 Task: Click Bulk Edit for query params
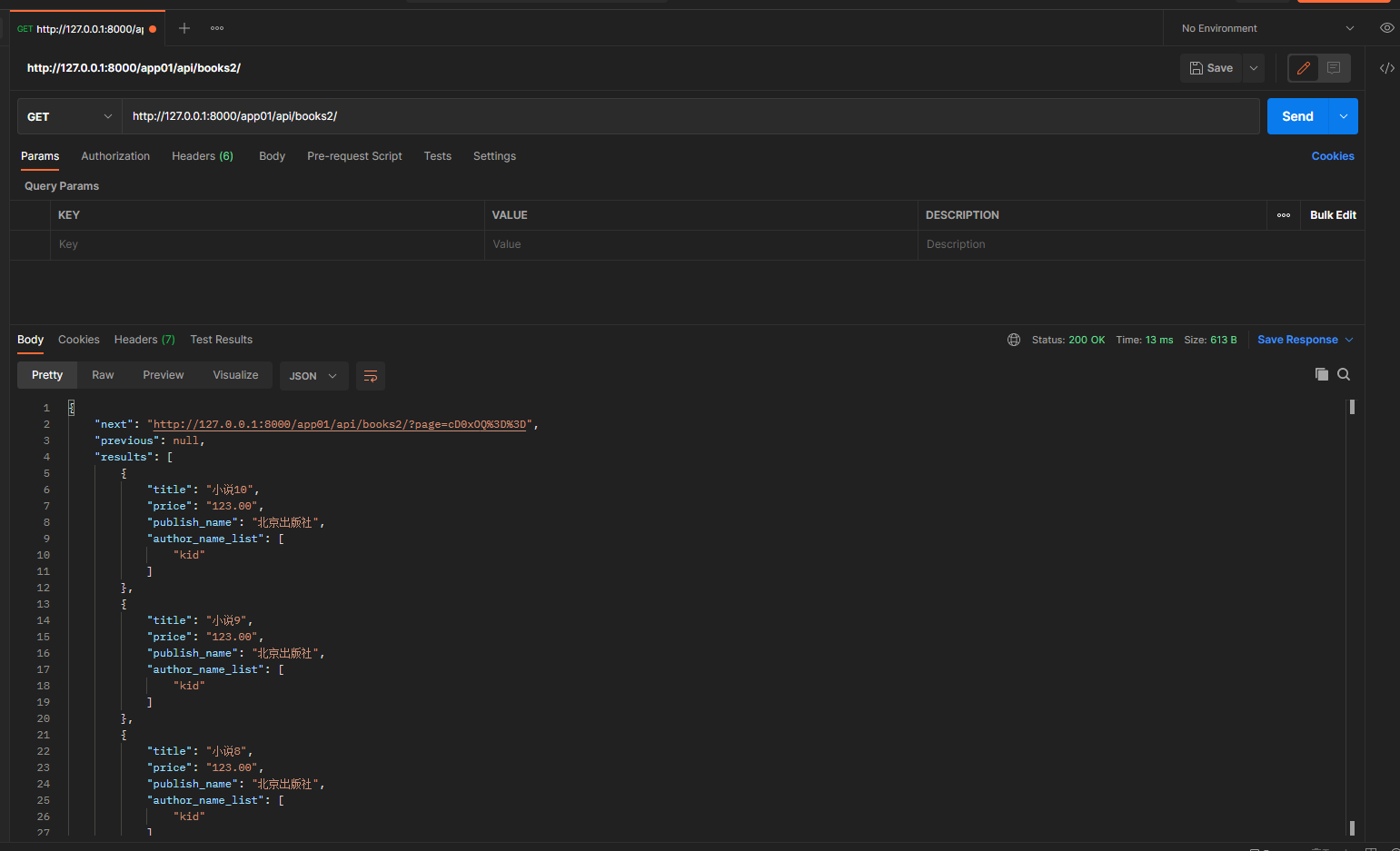(1333, 215)
